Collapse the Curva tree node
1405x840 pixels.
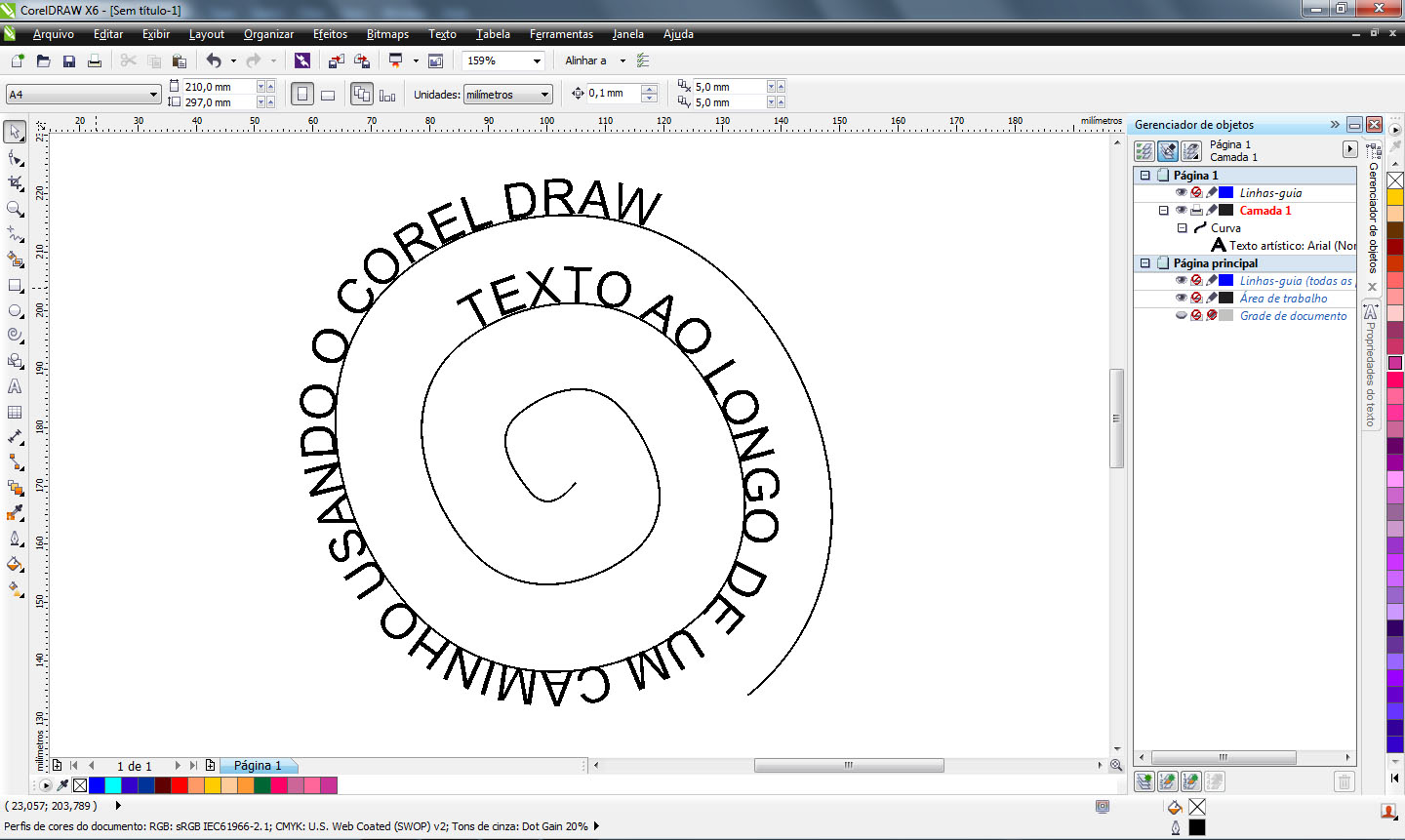point(1182,228)
